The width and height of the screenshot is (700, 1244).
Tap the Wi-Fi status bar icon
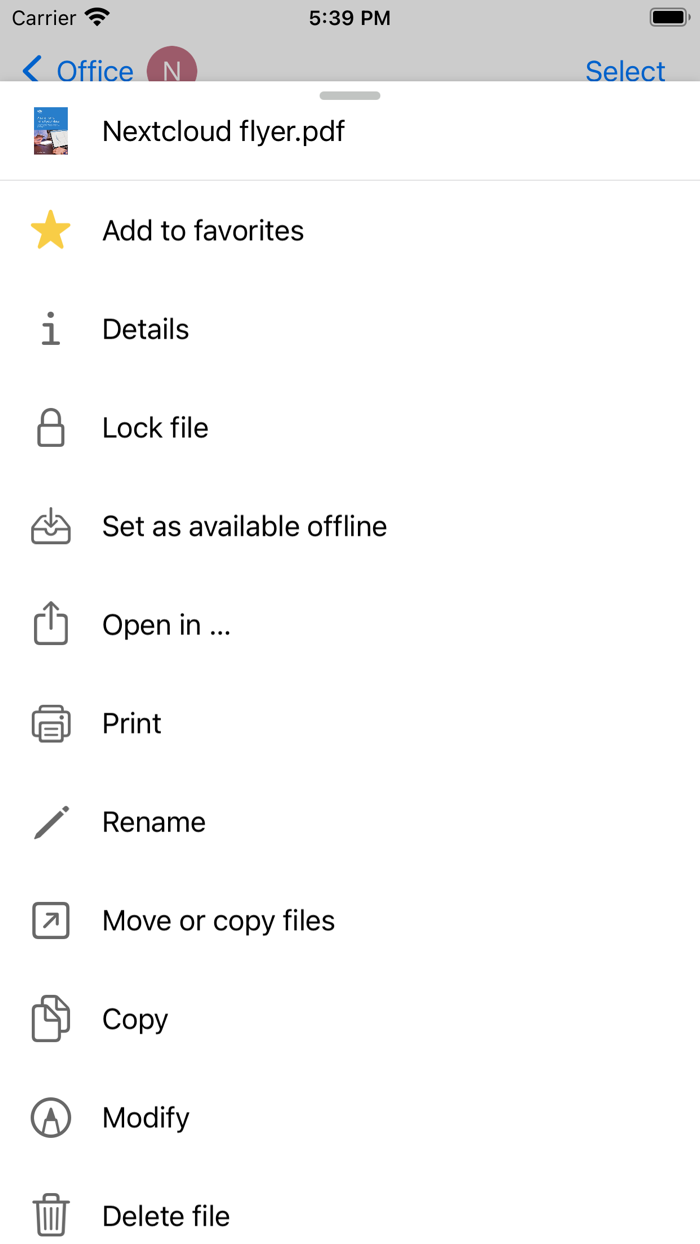[95, 16]
